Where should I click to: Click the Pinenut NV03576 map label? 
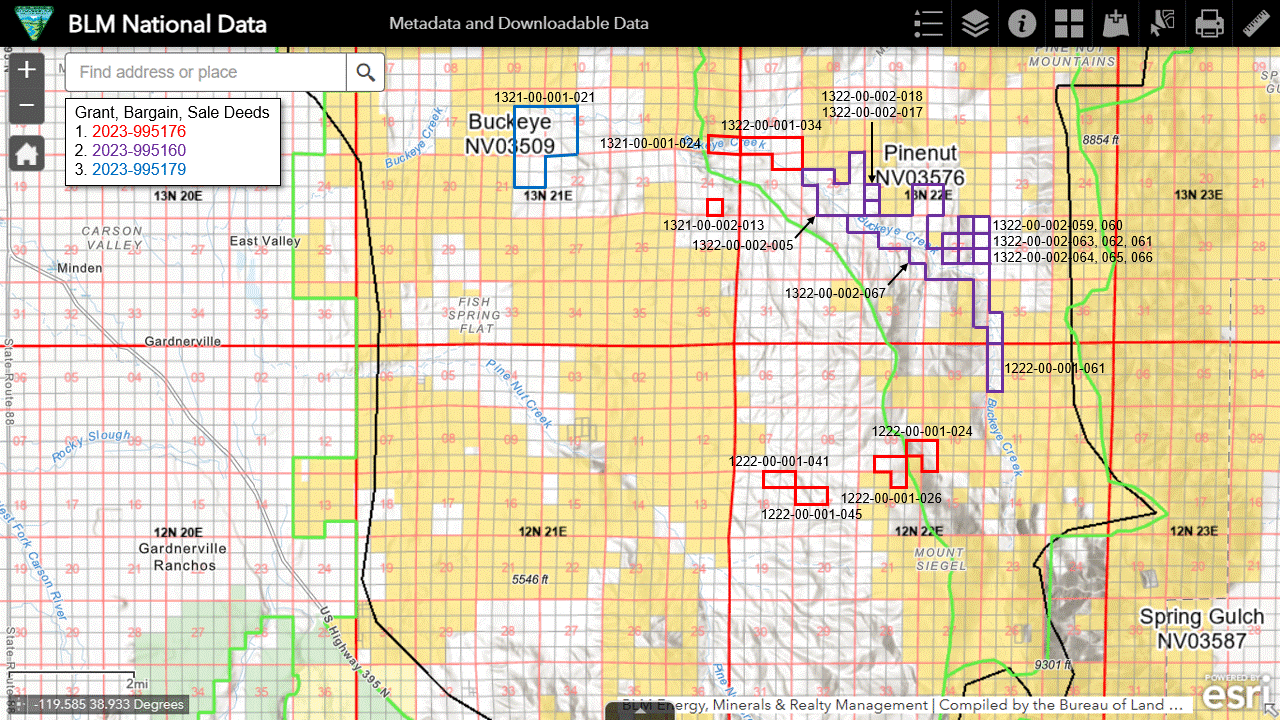point(921,166)
